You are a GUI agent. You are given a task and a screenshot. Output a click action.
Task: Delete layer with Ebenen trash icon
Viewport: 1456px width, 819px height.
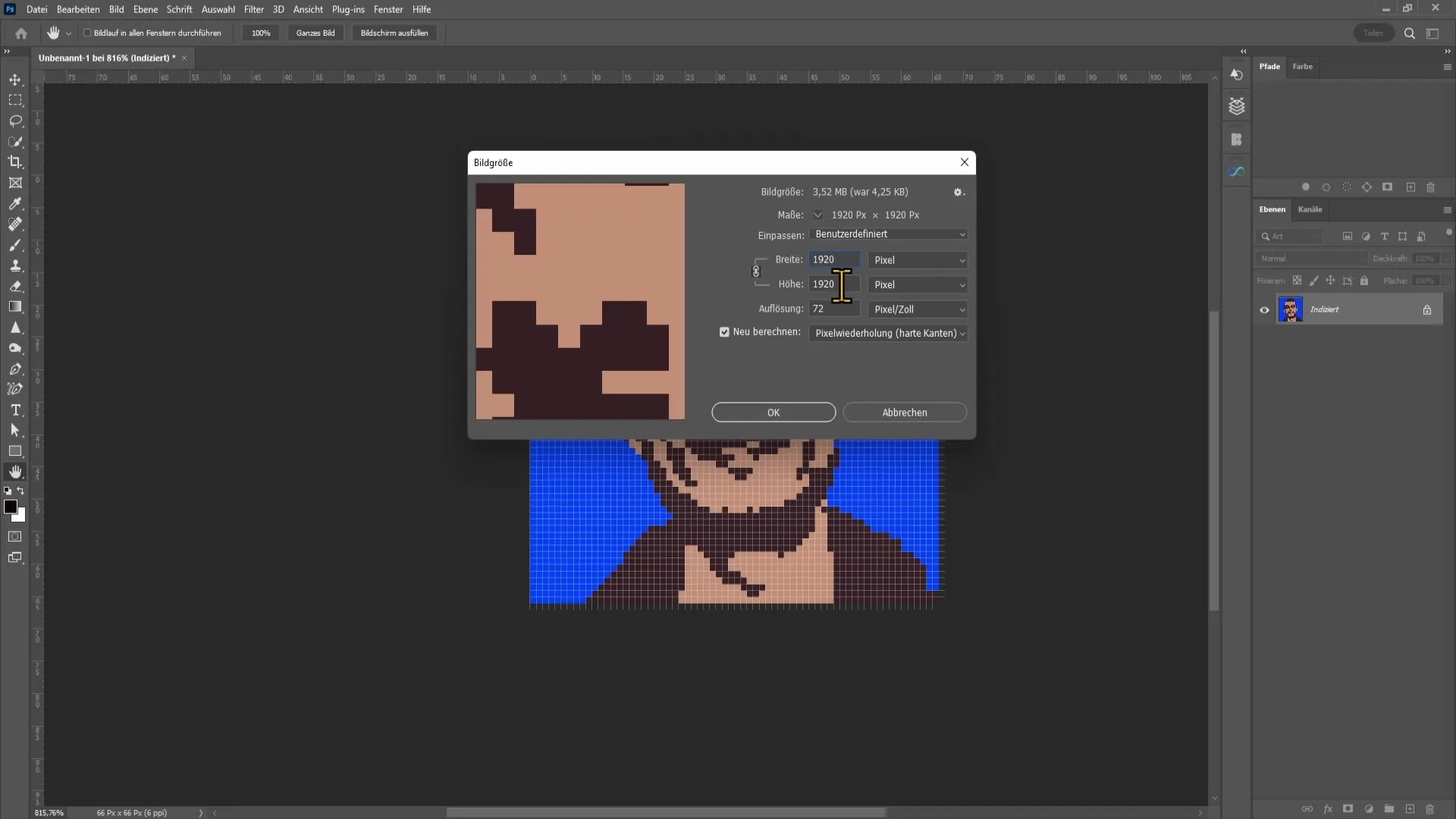click(1430, 809)
